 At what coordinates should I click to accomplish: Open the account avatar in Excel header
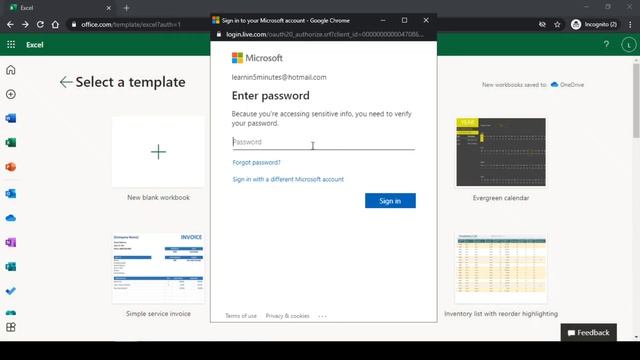[629, 45]
